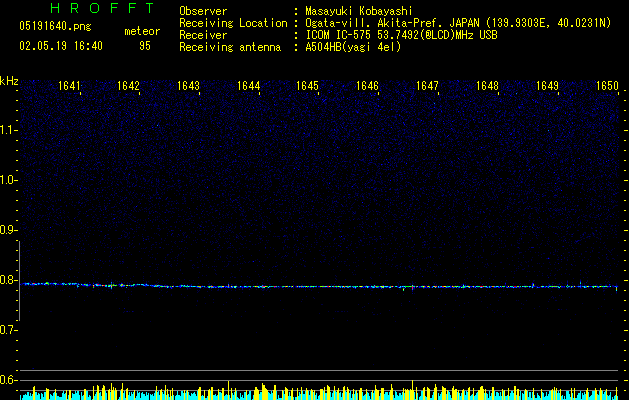Click the observer name Masayuki Kobayashi
Viewport: 629px width, 400px height.
[x=359, y=11]
